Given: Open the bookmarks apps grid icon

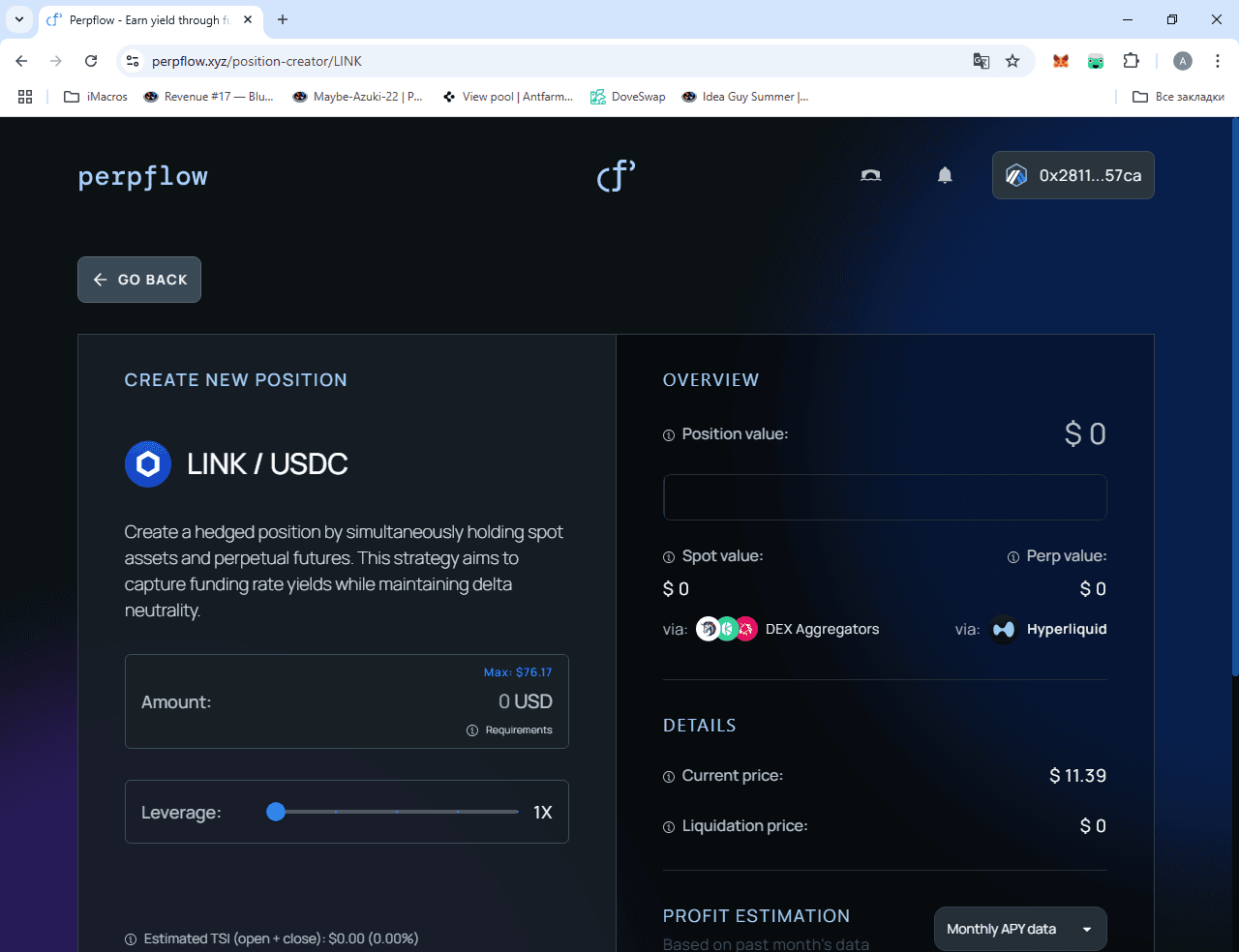Looking at the screenshot, I should click(x=25, y=97).
